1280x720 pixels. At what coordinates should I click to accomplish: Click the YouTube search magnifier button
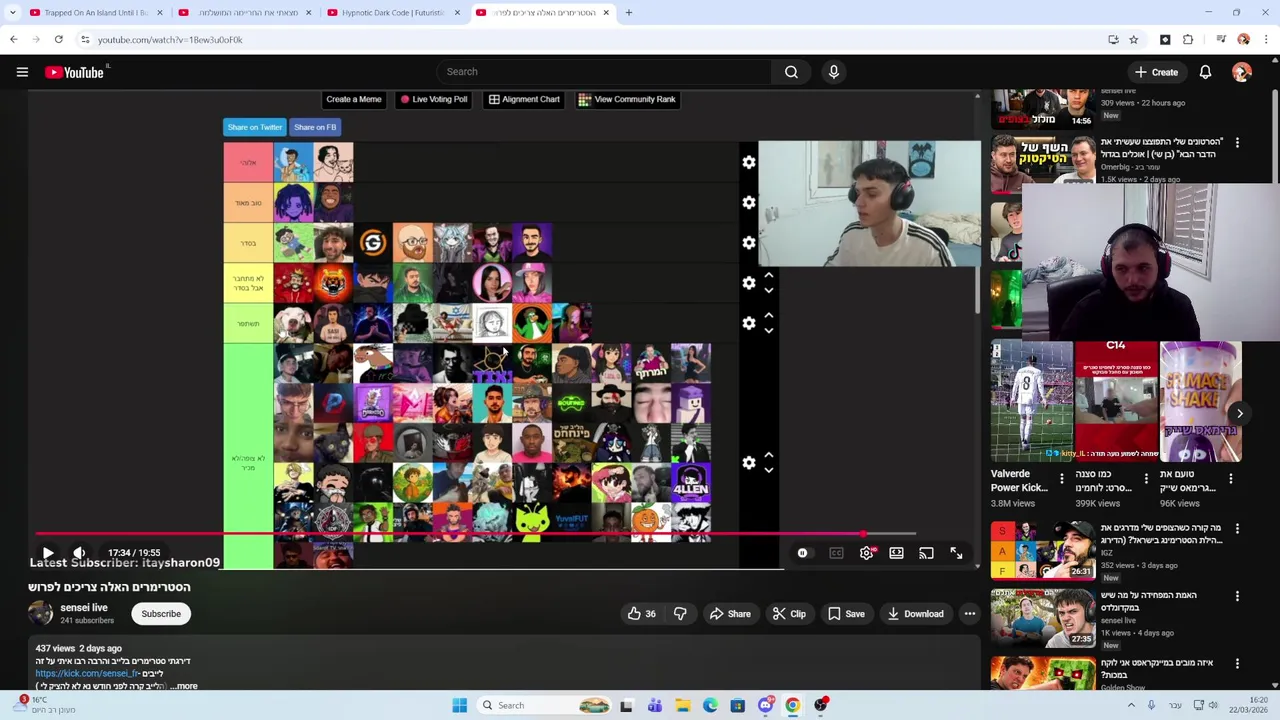click(791, 72)
